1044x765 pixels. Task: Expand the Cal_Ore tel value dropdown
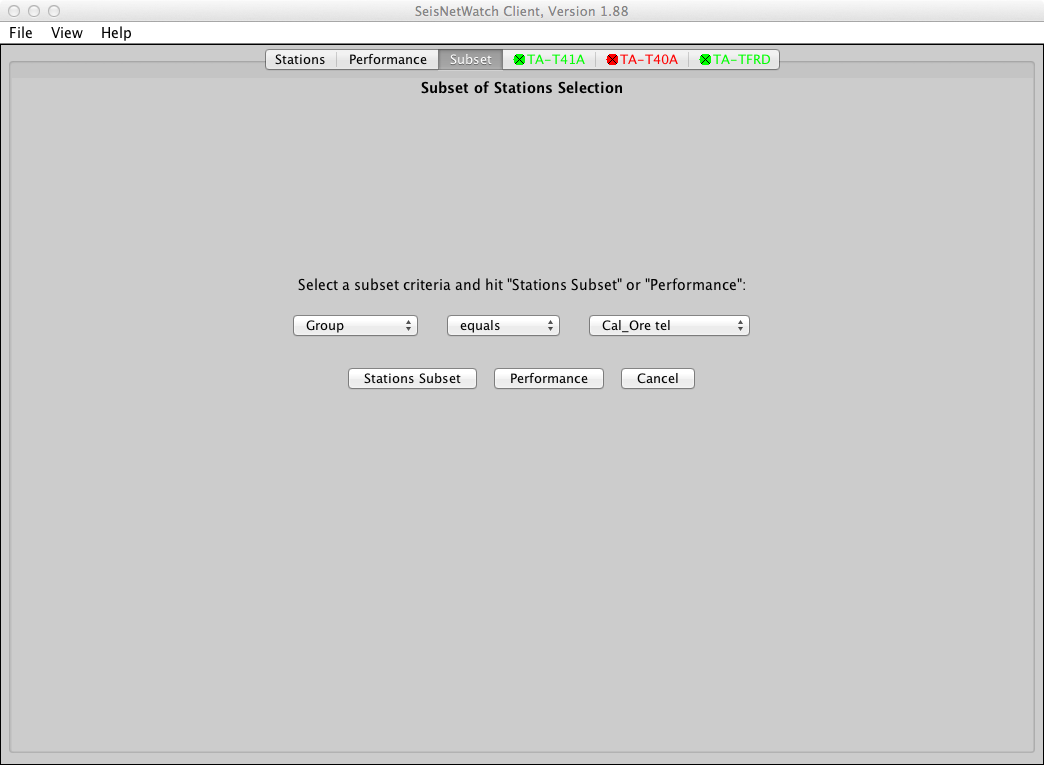(669, 326)
